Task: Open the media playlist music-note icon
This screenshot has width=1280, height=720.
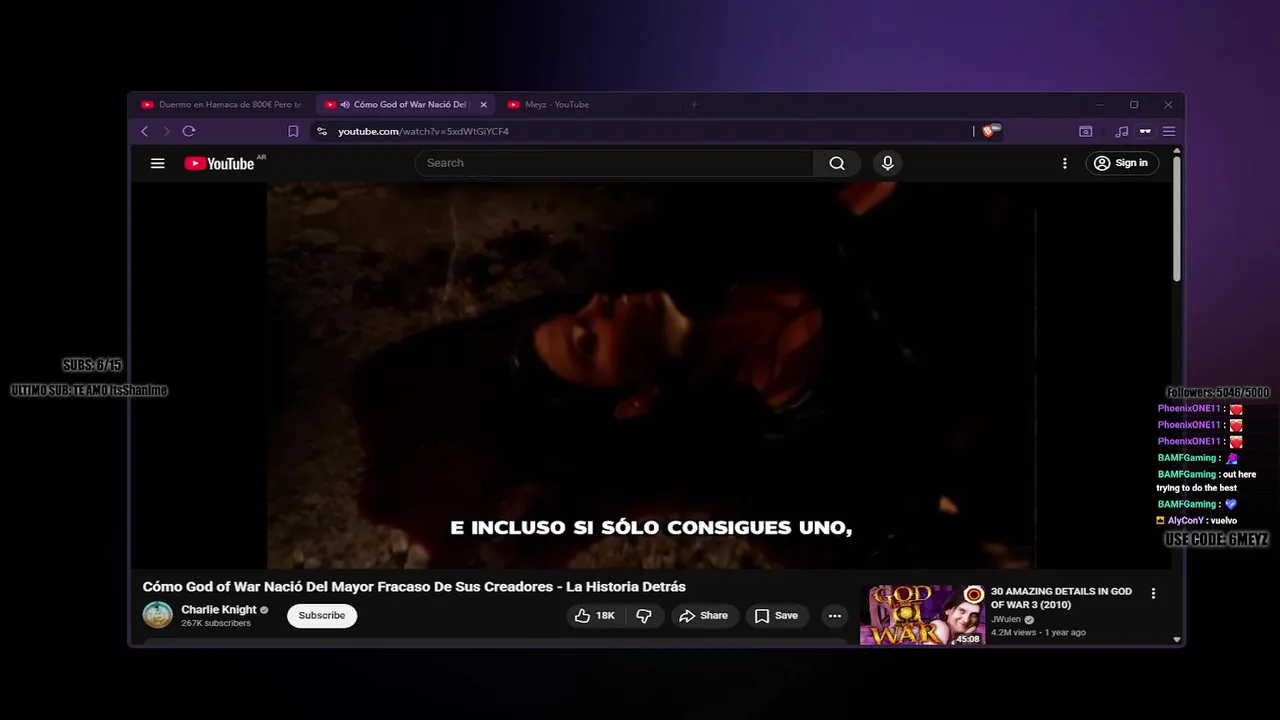Action: pos(1121,131)
